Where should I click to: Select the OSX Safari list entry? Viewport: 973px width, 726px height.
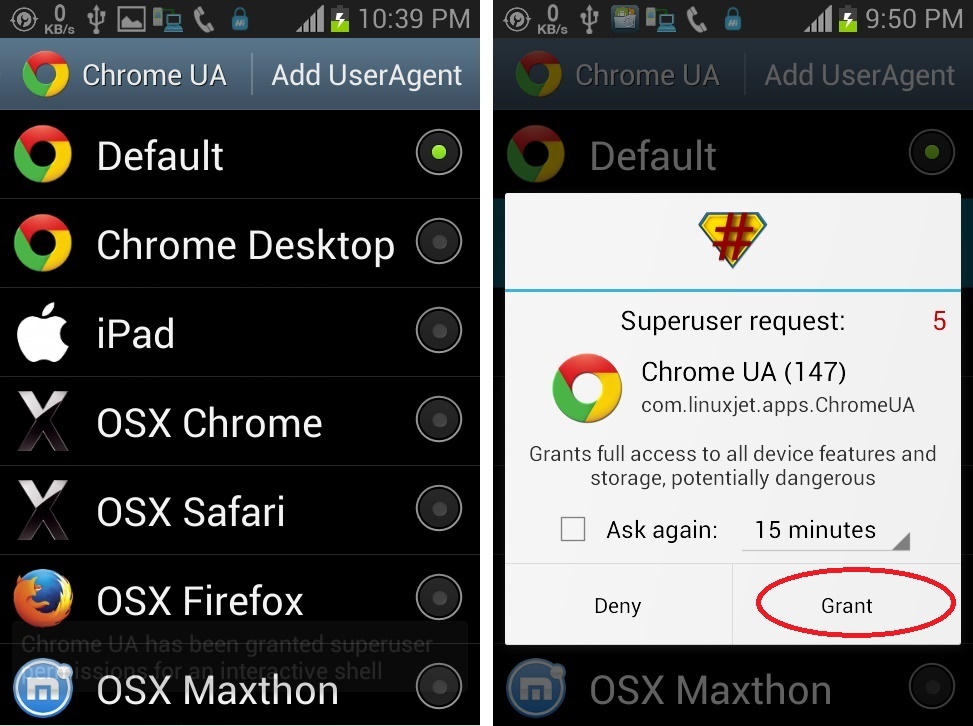pos(240,510)
